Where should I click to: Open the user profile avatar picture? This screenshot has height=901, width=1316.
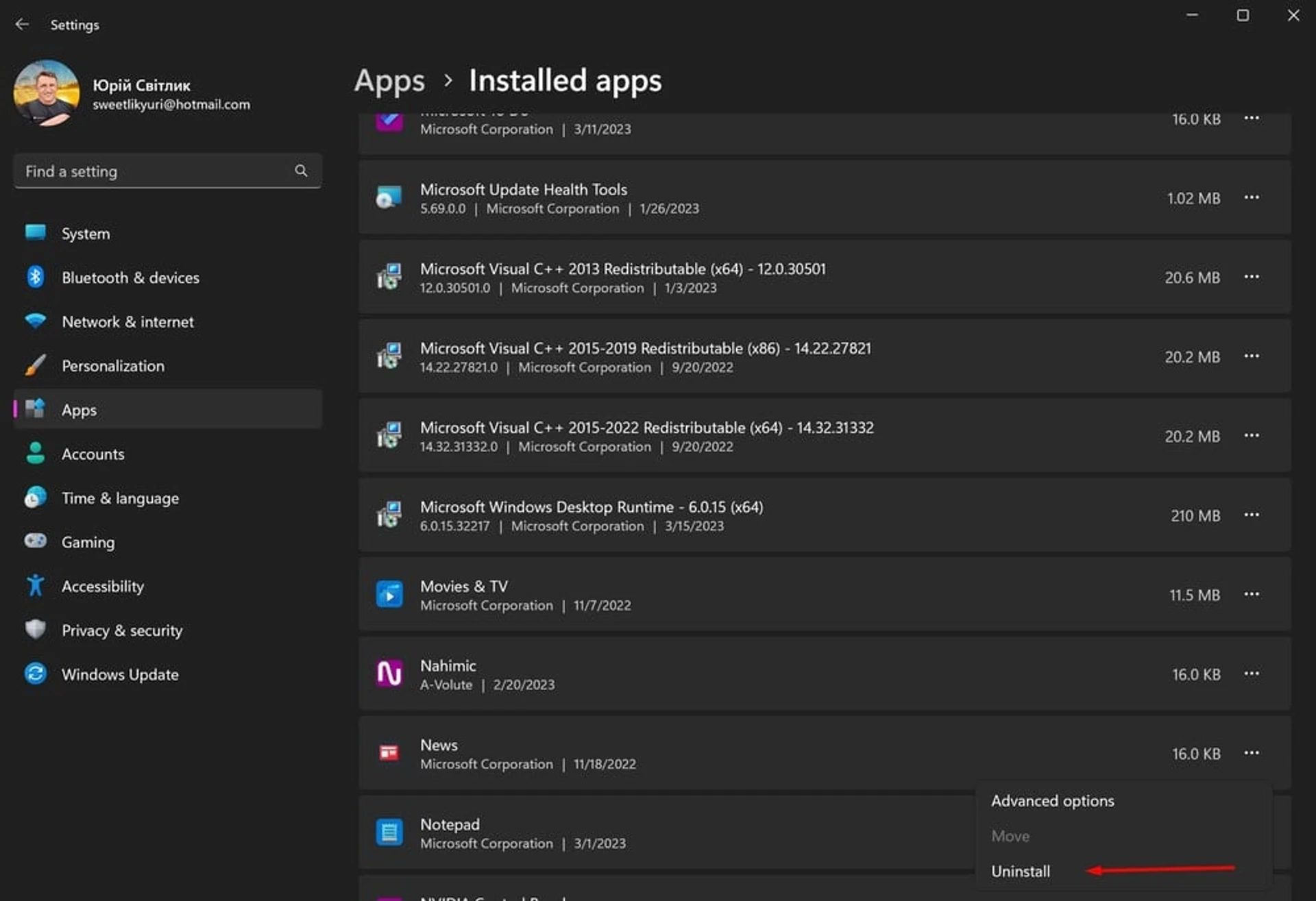[x=47, y=92]
